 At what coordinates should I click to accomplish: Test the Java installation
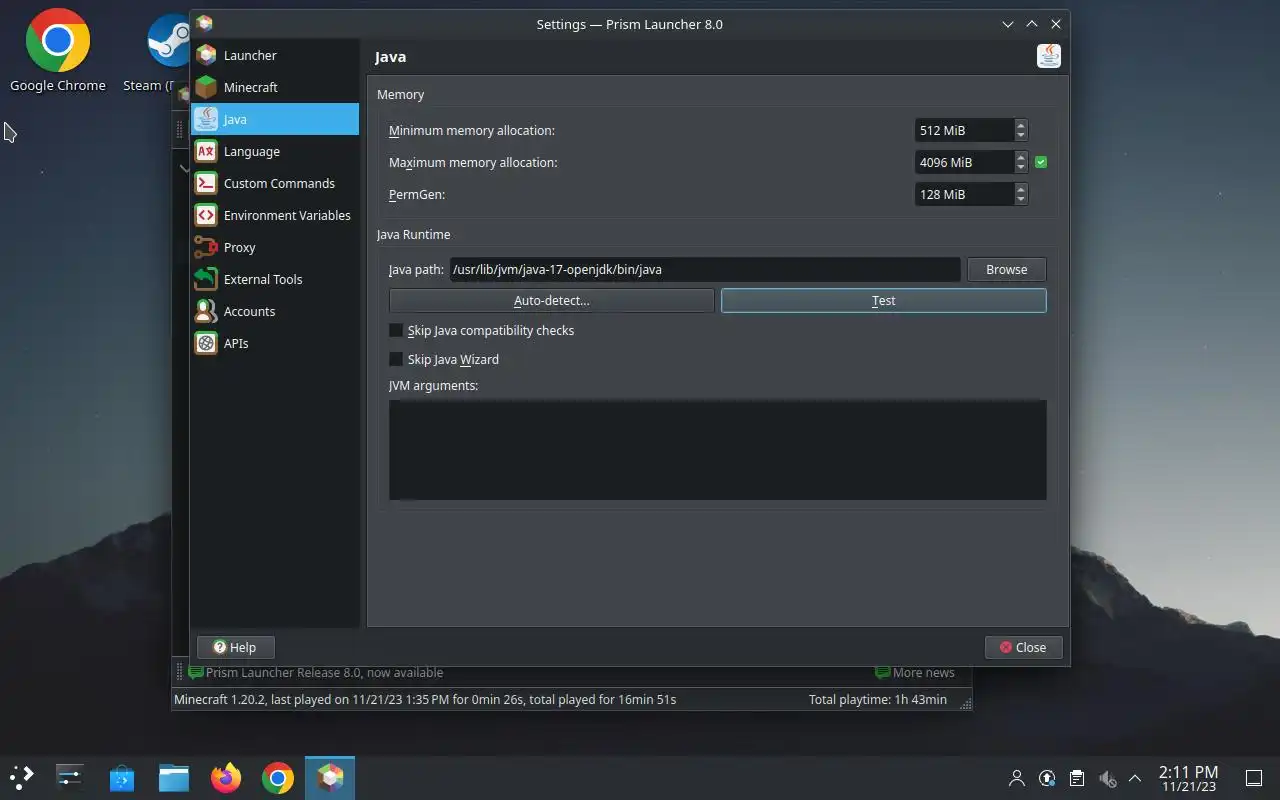[883, 300]
